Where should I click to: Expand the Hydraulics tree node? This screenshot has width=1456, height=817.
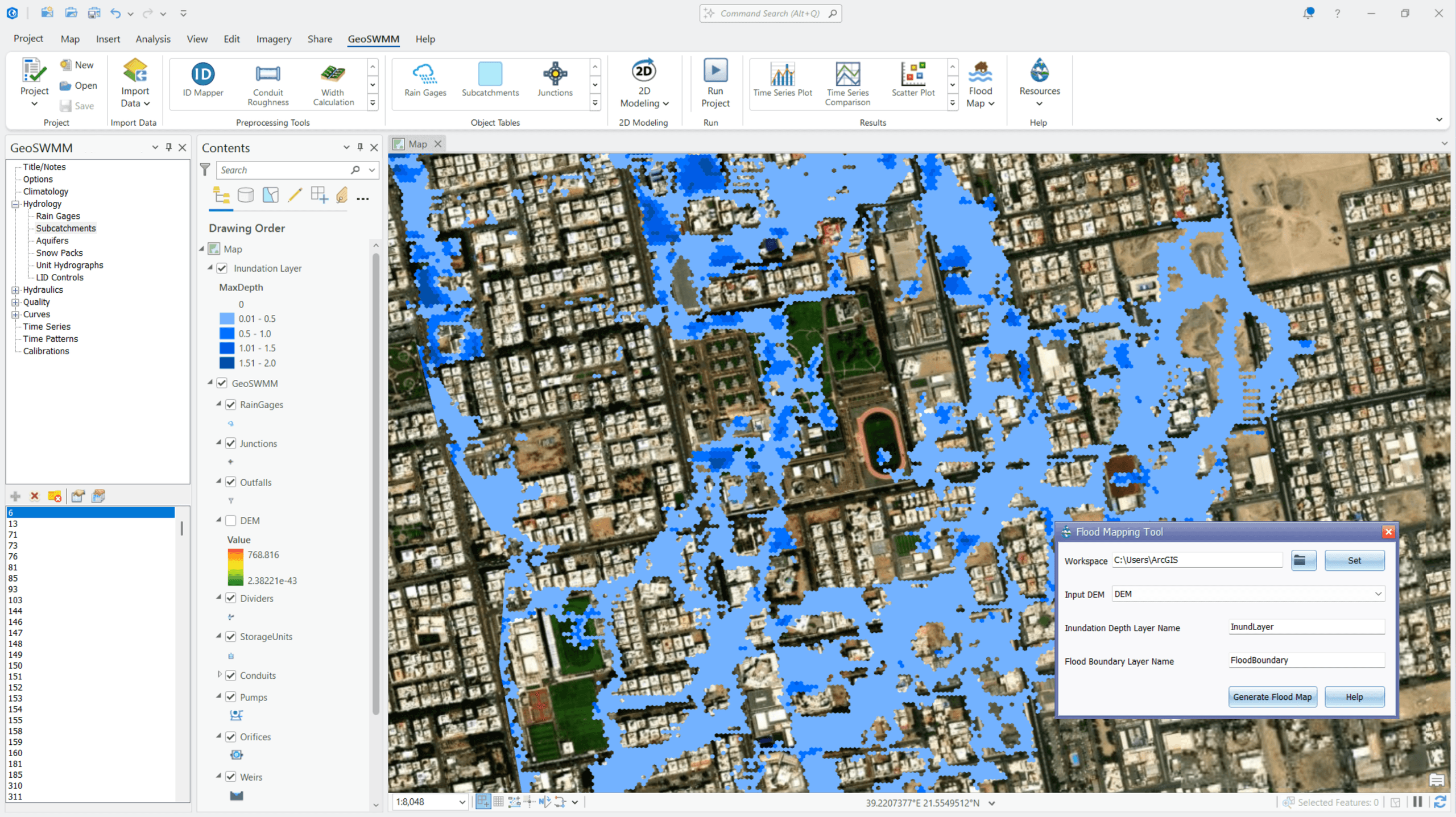click(15, 289)
